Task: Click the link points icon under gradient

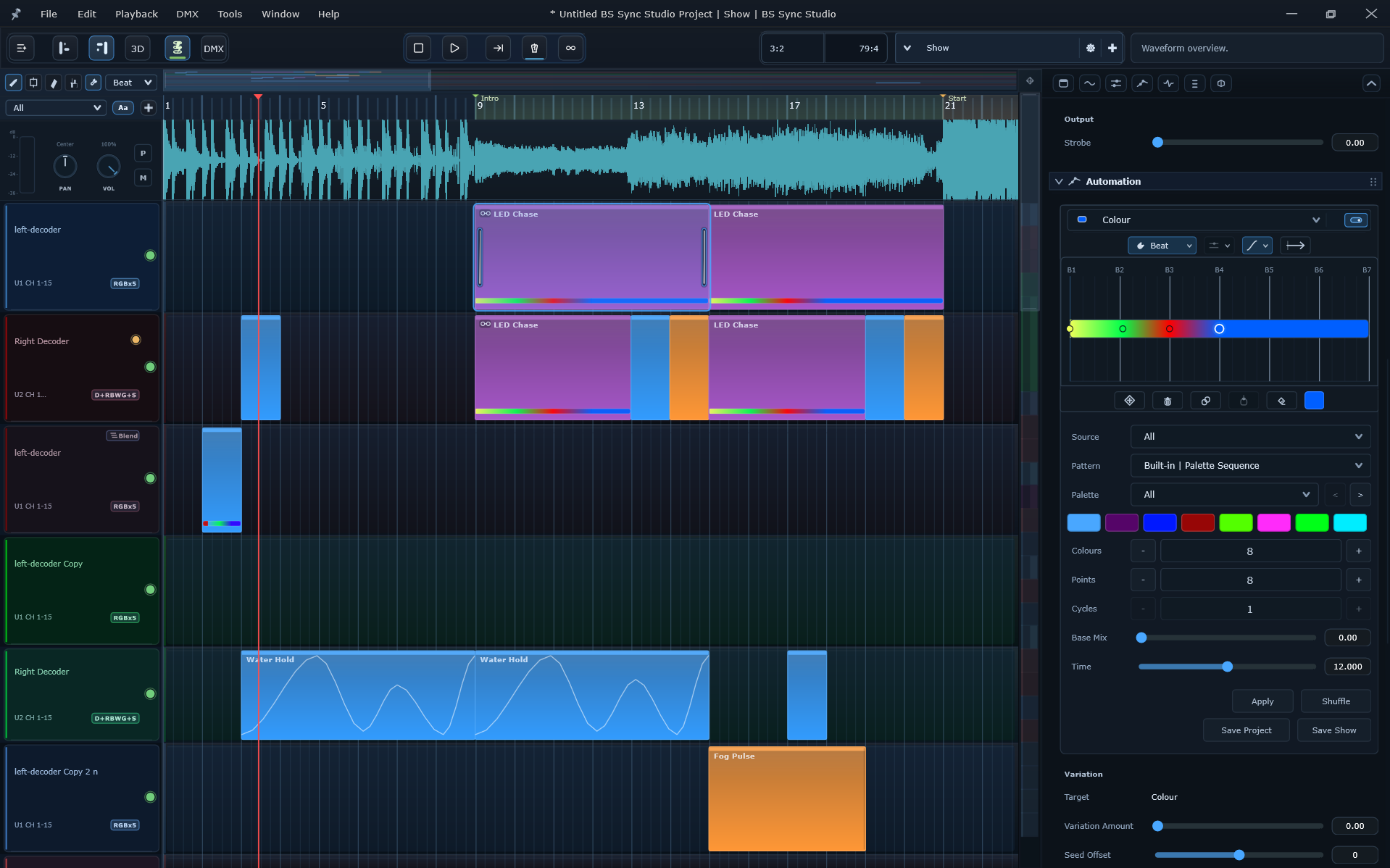Action: pyautogui.click(x=1205, y=401)
